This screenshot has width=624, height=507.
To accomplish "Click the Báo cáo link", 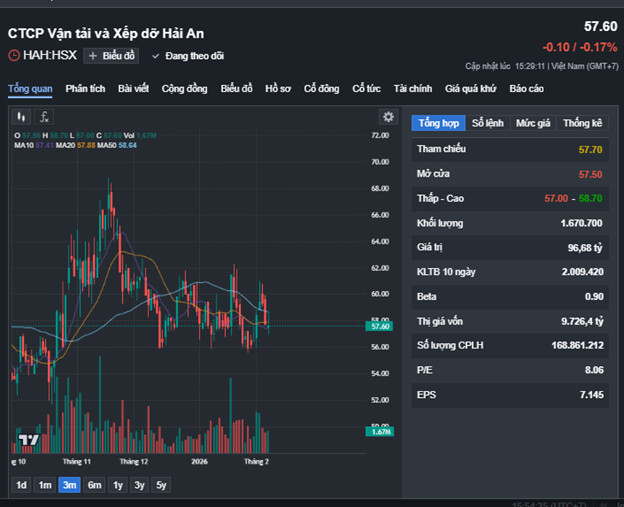I will point(526,88).
